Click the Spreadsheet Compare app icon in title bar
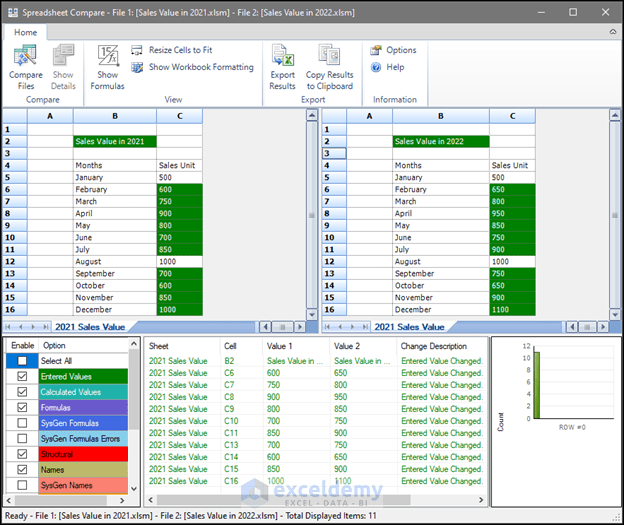This screenshot has width=624, height=525. tap(13, 12)
